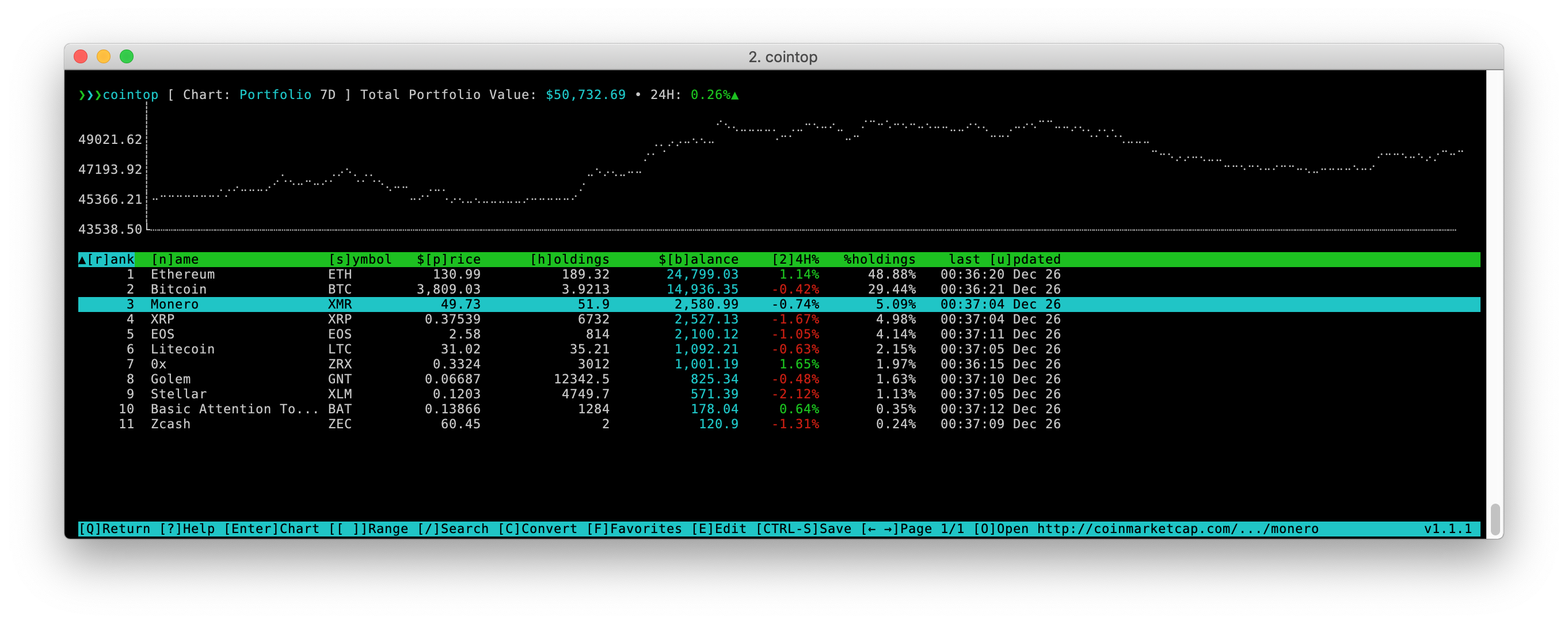Click the [CTRL-S]Save shortcut label
Viewport: 1568px width, 624px height.
(x=804, y=529)
